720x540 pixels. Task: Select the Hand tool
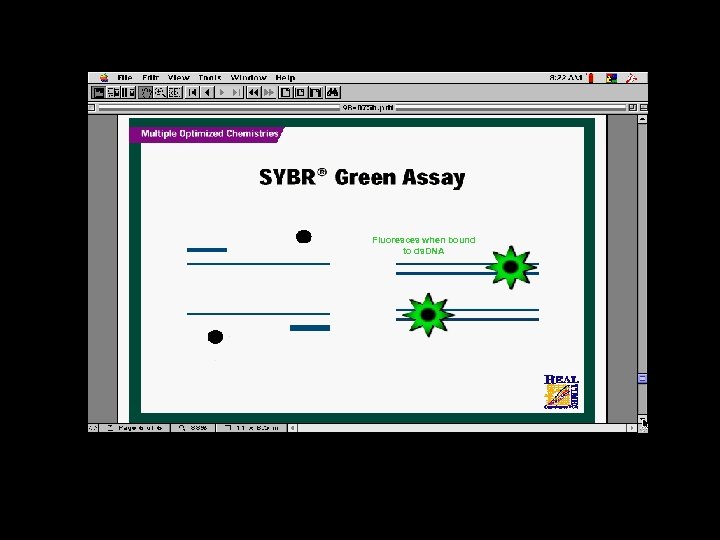click(x=145, y=92)
